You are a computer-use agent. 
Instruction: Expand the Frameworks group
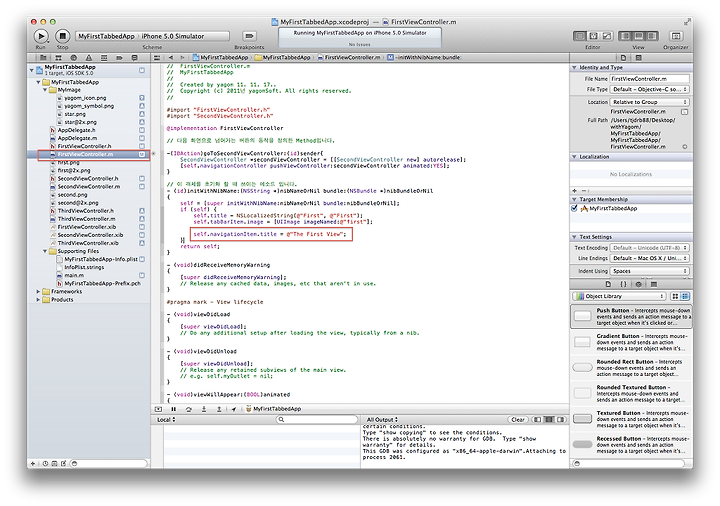38,292
